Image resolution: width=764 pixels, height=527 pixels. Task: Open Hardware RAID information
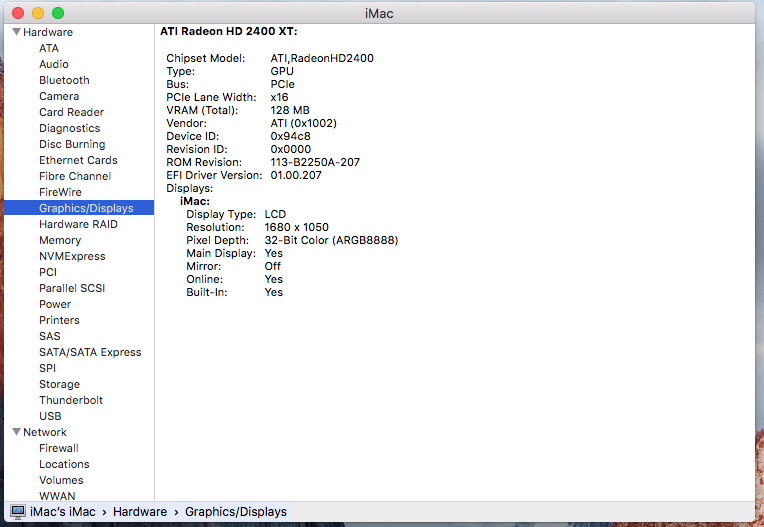coord(78,224)
